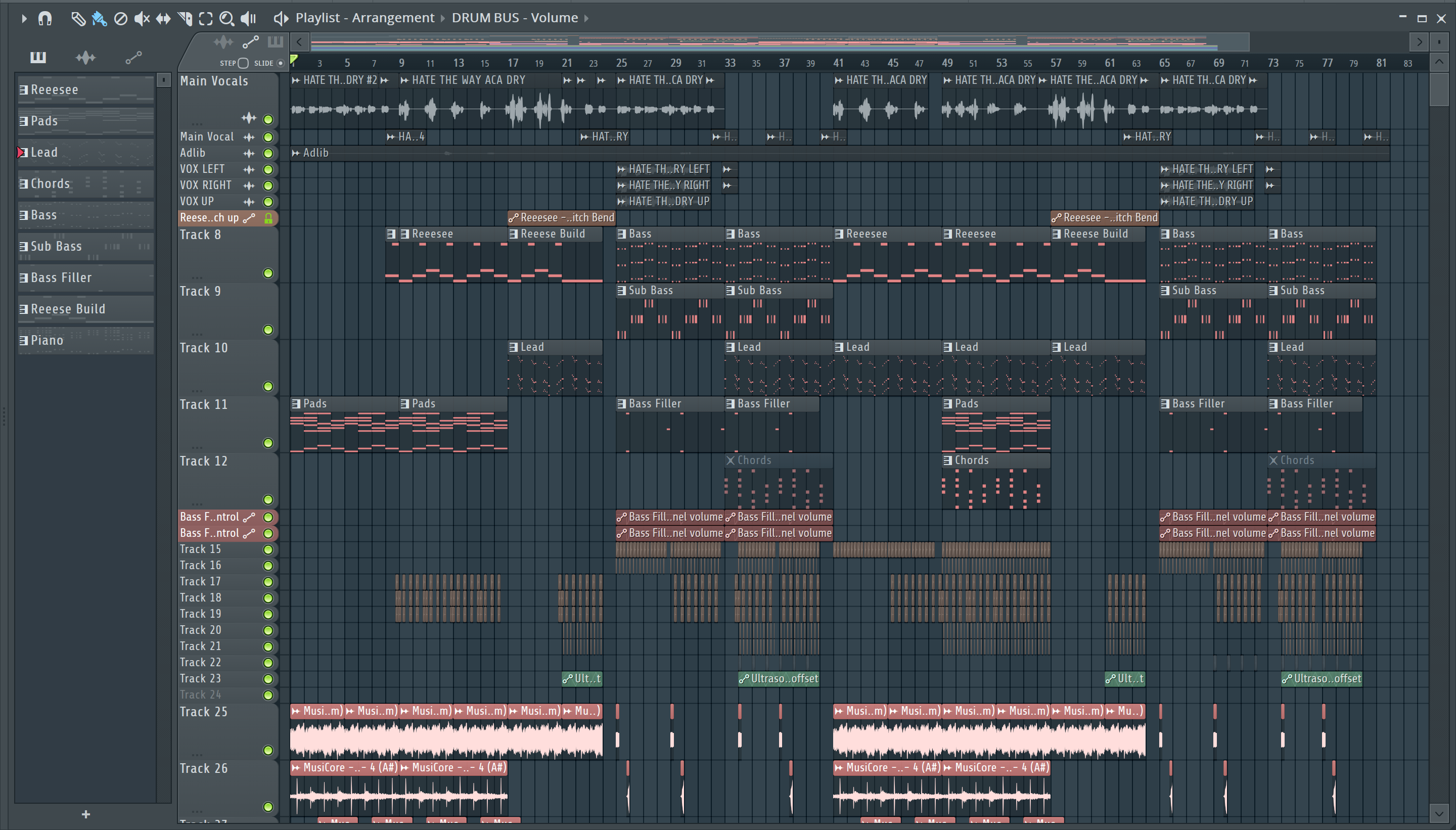
Task: Select Reeesee pattern in picker
Action: tap(85, 89)
